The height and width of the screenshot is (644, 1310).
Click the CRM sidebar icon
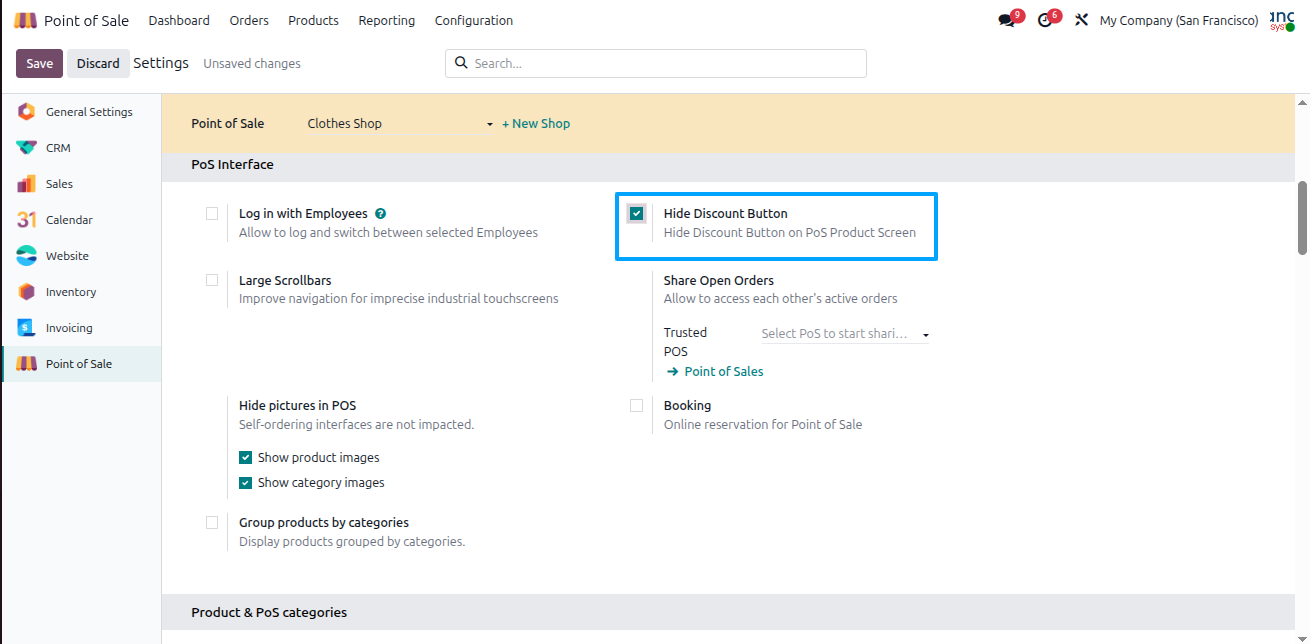click(x=27, y=148)
